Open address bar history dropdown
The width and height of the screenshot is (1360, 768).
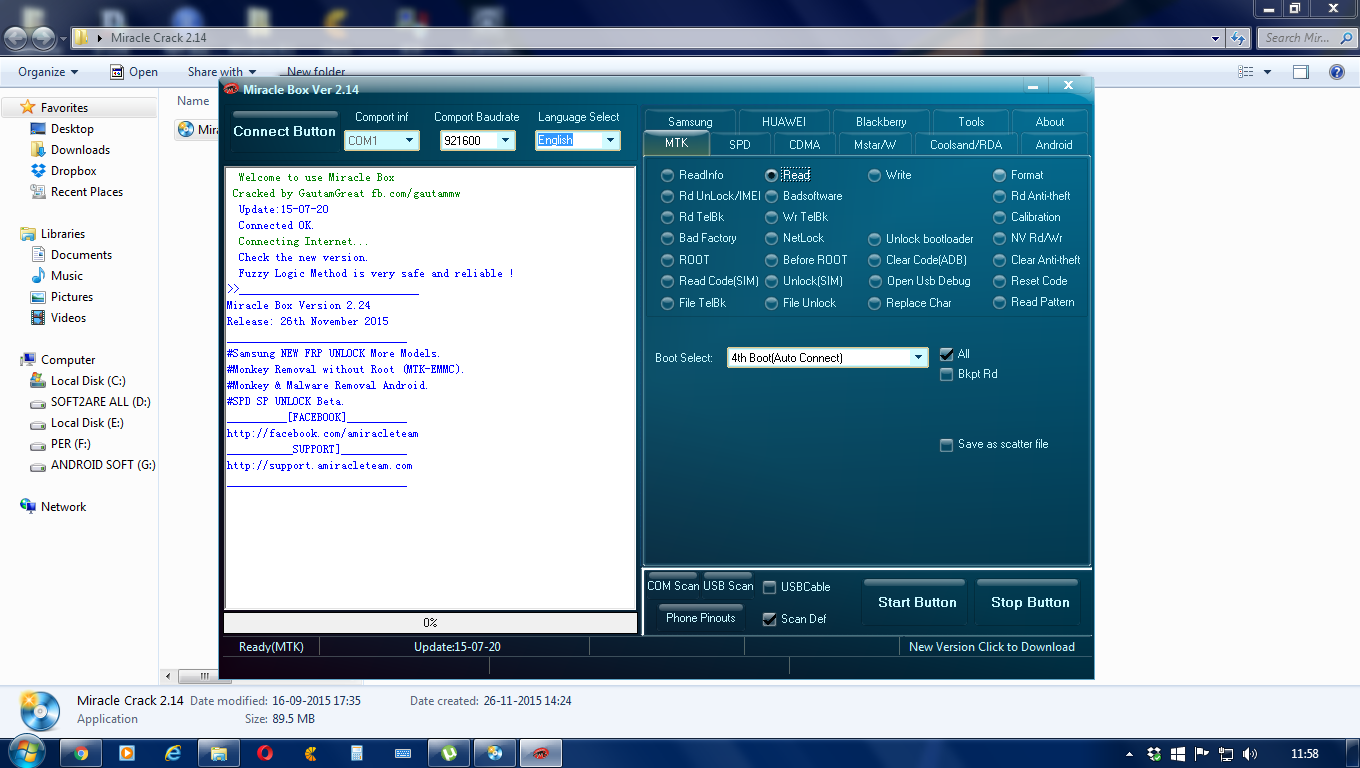click(x=1215, y=38)
